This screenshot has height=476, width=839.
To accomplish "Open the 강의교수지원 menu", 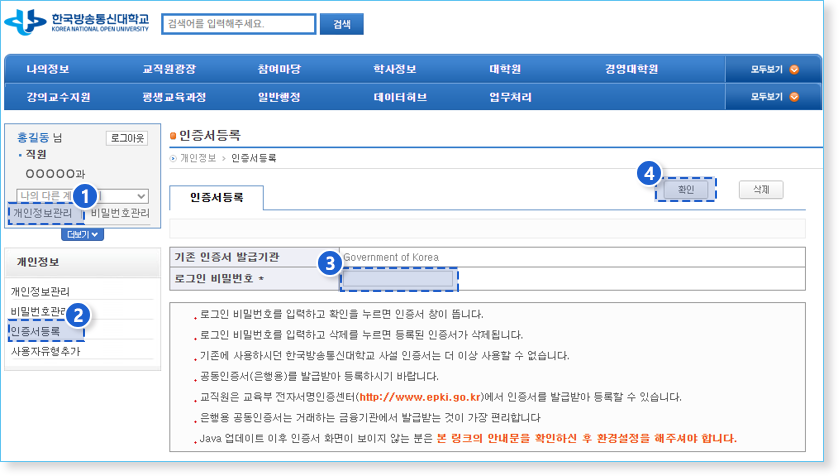I will (58, 97).
